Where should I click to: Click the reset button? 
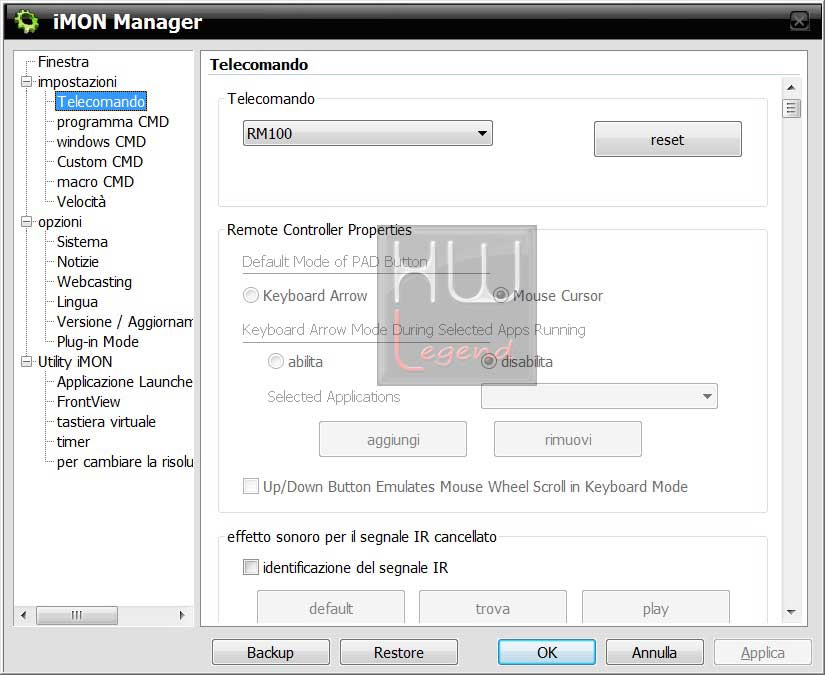tap(668, 139)
